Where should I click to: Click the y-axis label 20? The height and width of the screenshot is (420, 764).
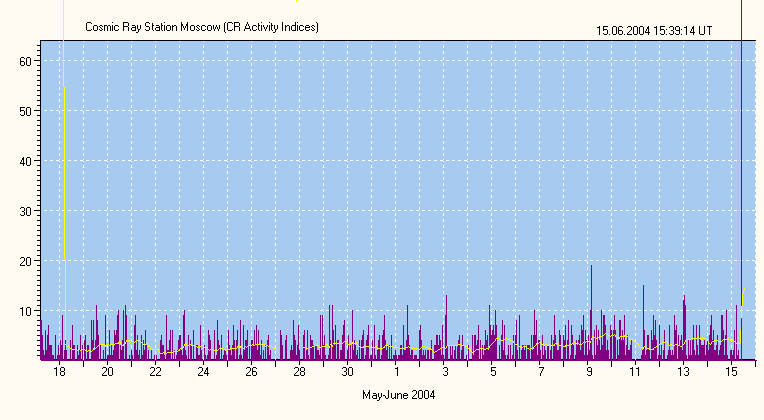(27, 261)
